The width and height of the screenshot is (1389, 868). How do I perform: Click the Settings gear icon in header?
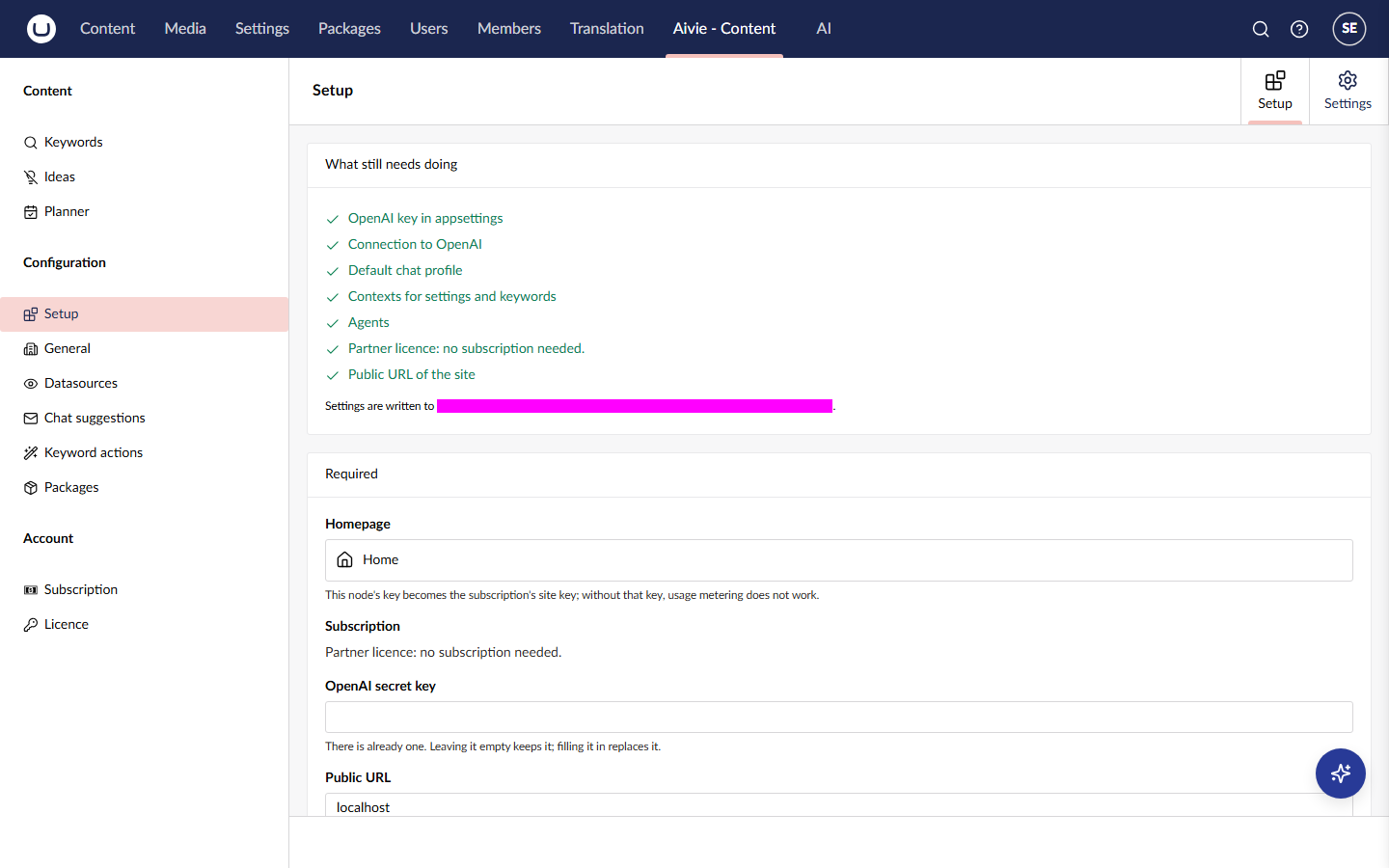1348,80
